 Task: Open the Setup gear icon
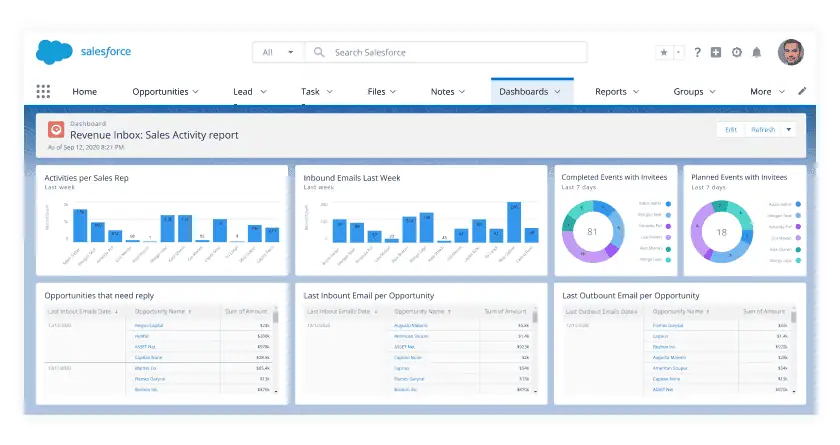click(737, 52)
